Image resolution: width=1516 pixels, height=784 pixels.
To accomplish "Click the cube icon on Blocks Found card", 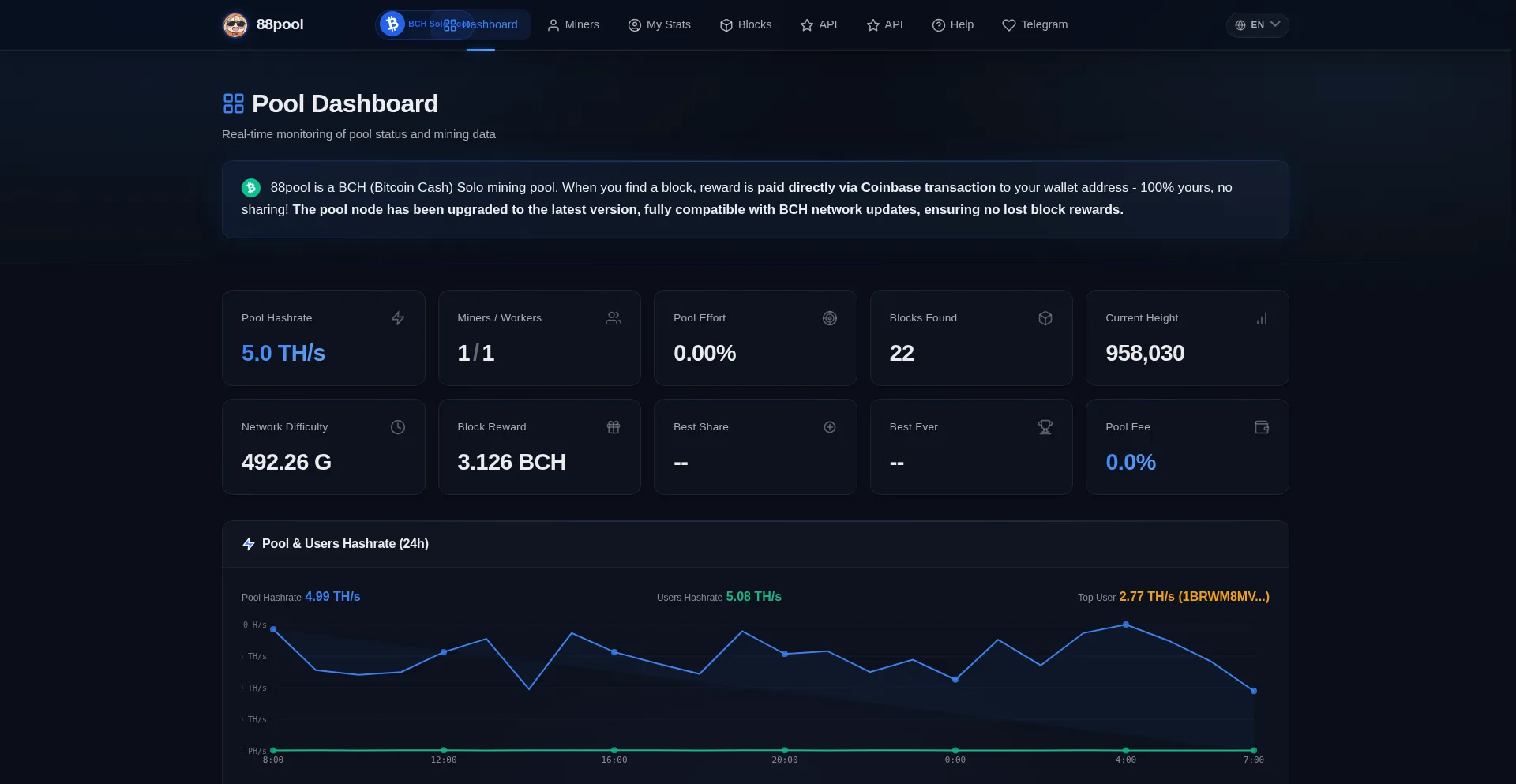I will point(1045,318).
